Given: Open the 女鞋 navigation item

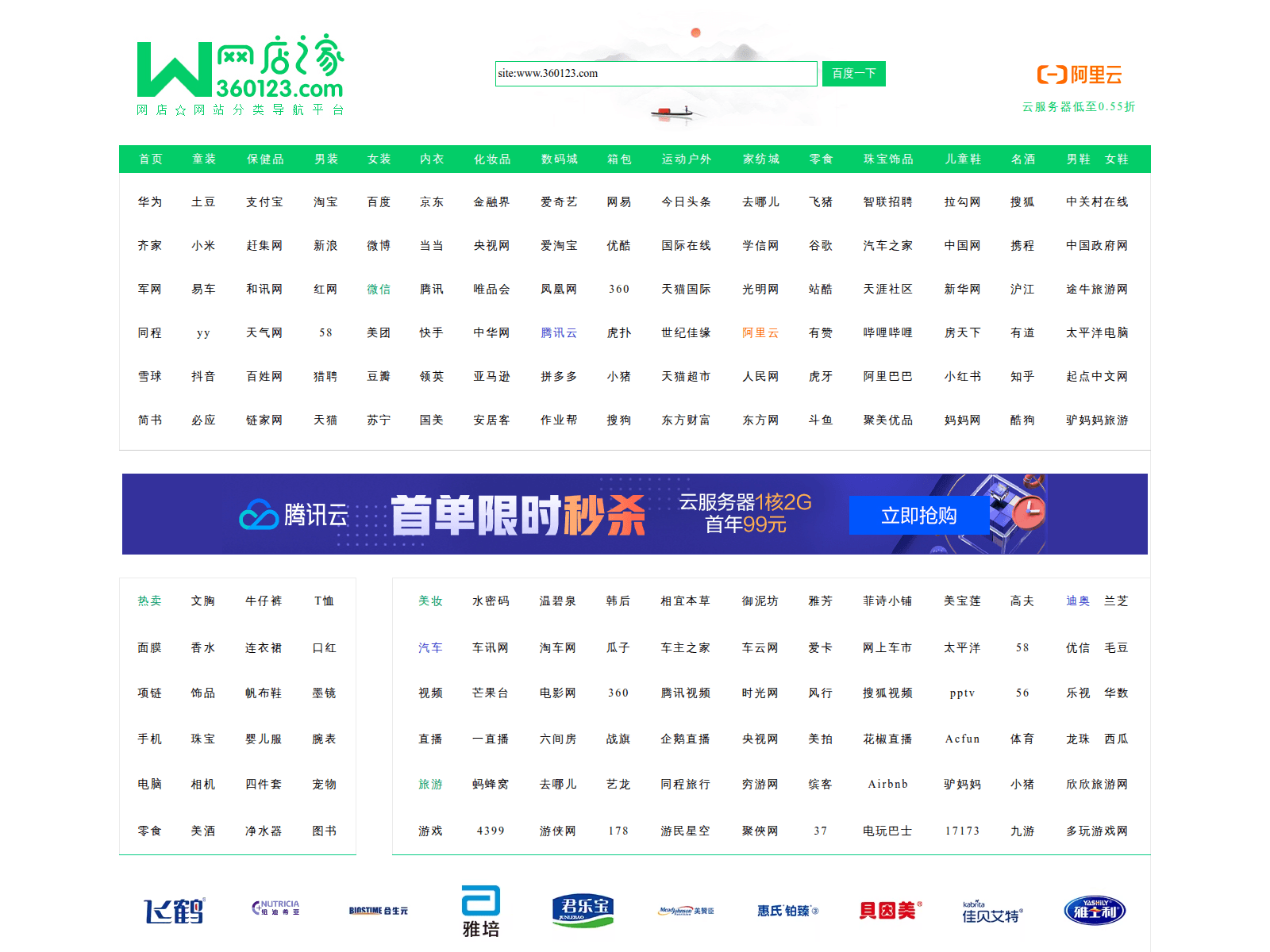Looking at the screenshot, I should [1116, 159].
